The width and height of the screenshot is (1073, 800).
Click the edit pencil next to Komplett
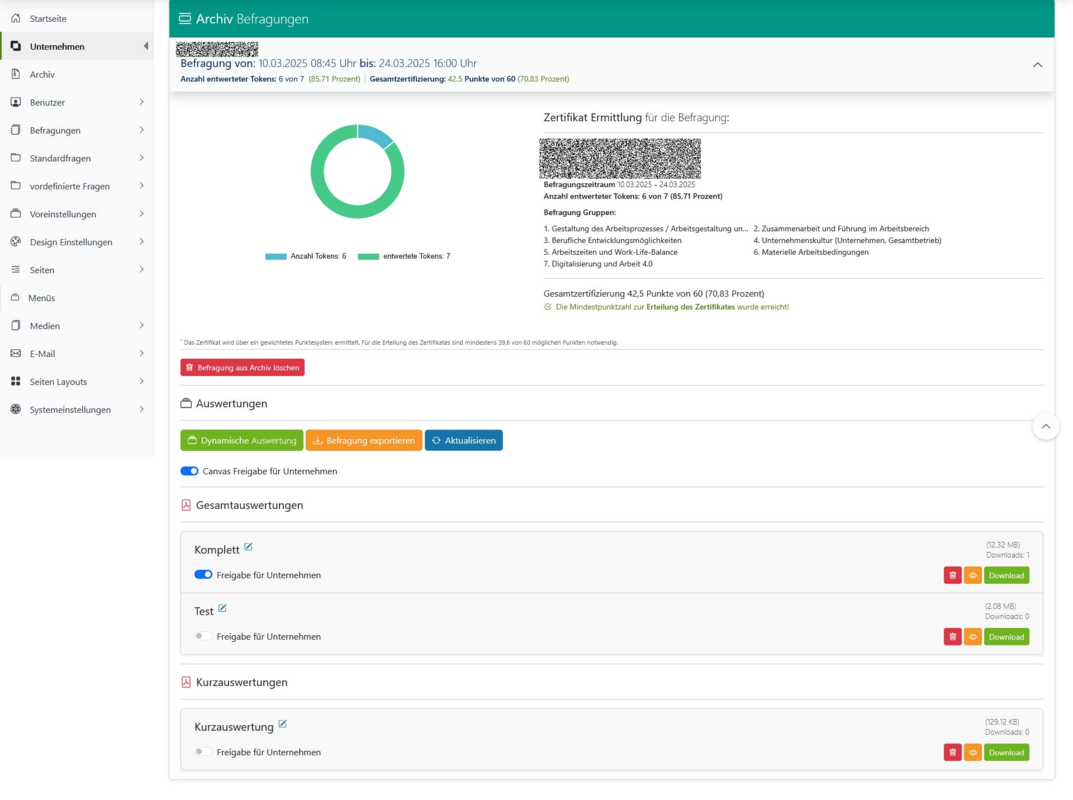click(248, 547)
